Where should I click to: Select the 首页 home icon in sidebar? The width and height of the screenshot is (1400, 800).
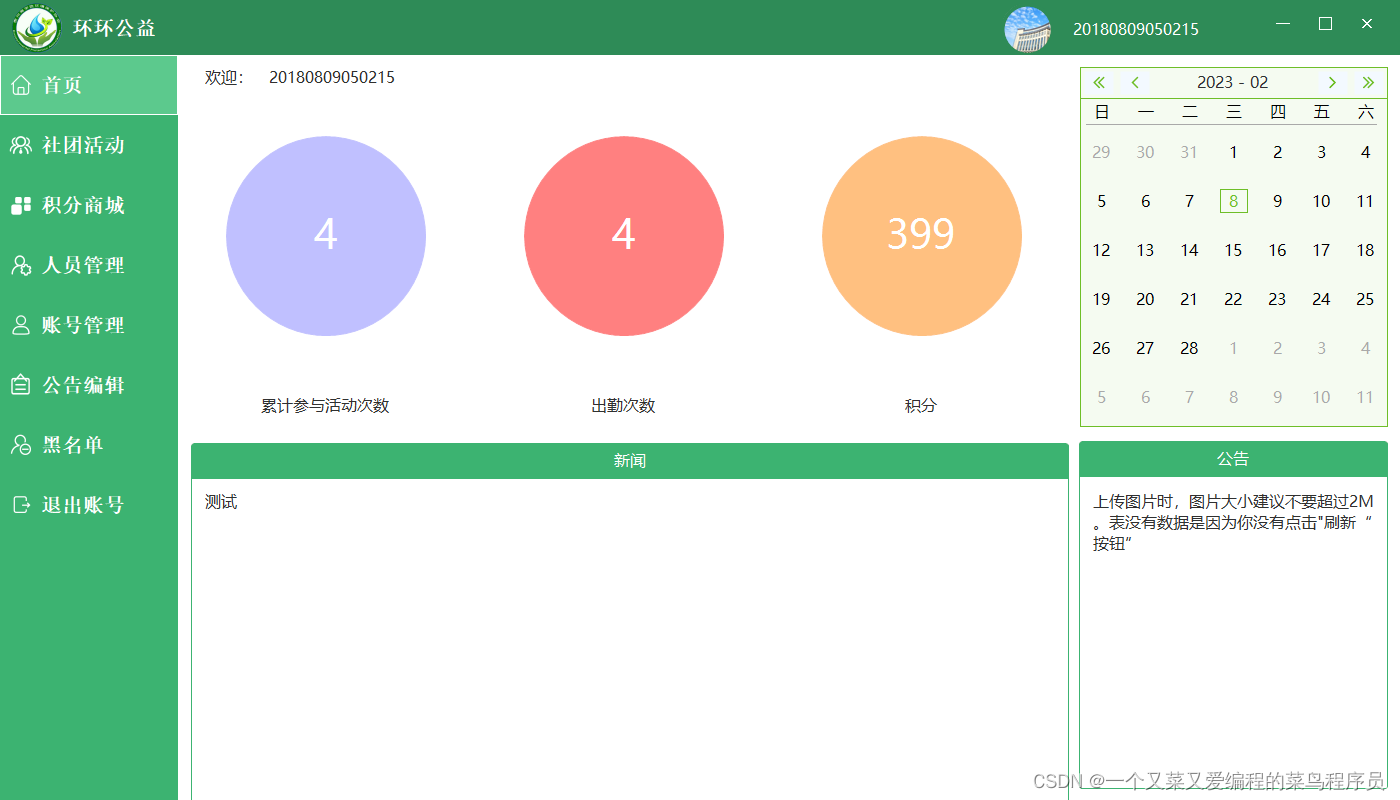(x=20, y=85)
